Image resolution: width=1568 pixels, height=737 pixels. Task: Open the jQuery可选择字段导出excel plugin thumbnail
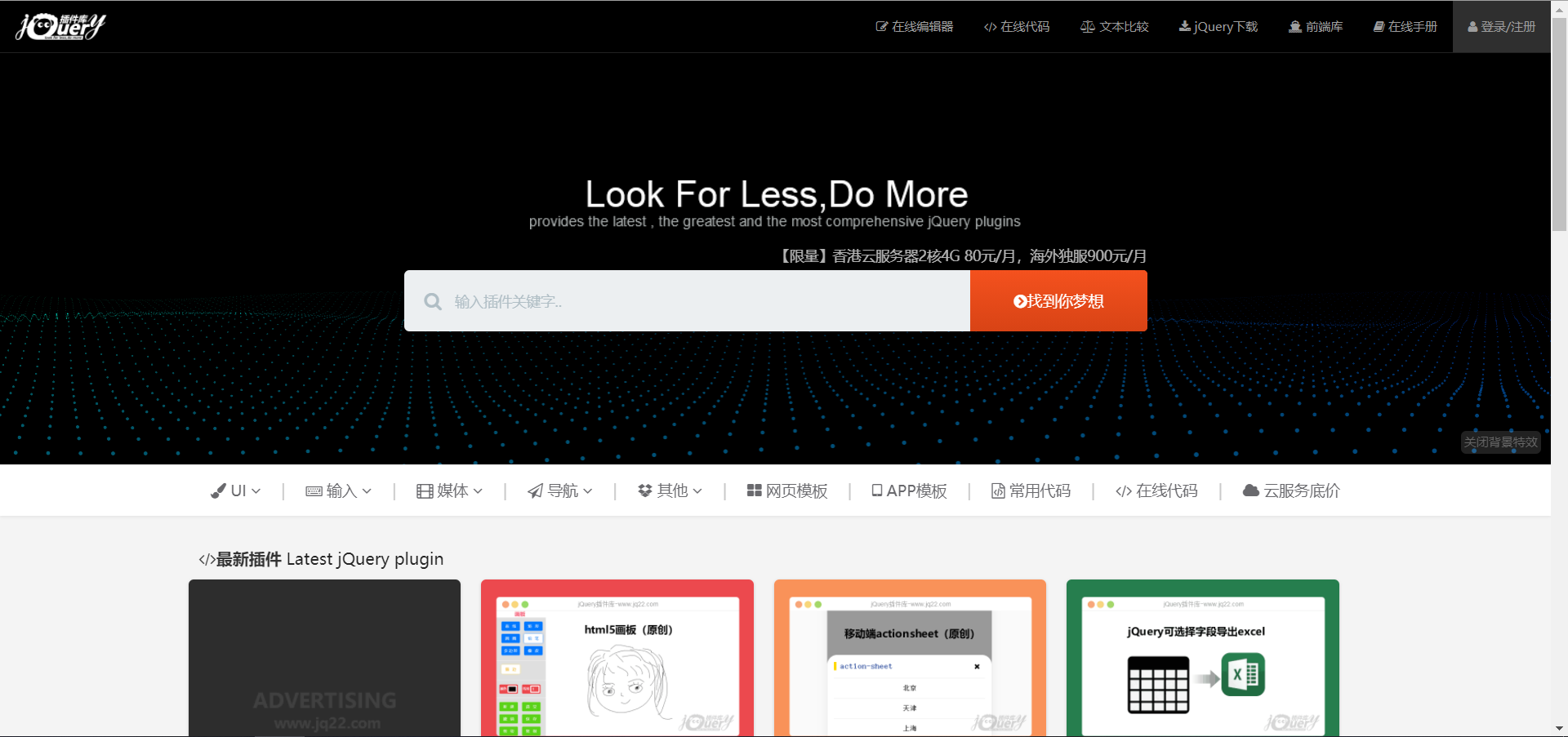(x=1203, y=658)
